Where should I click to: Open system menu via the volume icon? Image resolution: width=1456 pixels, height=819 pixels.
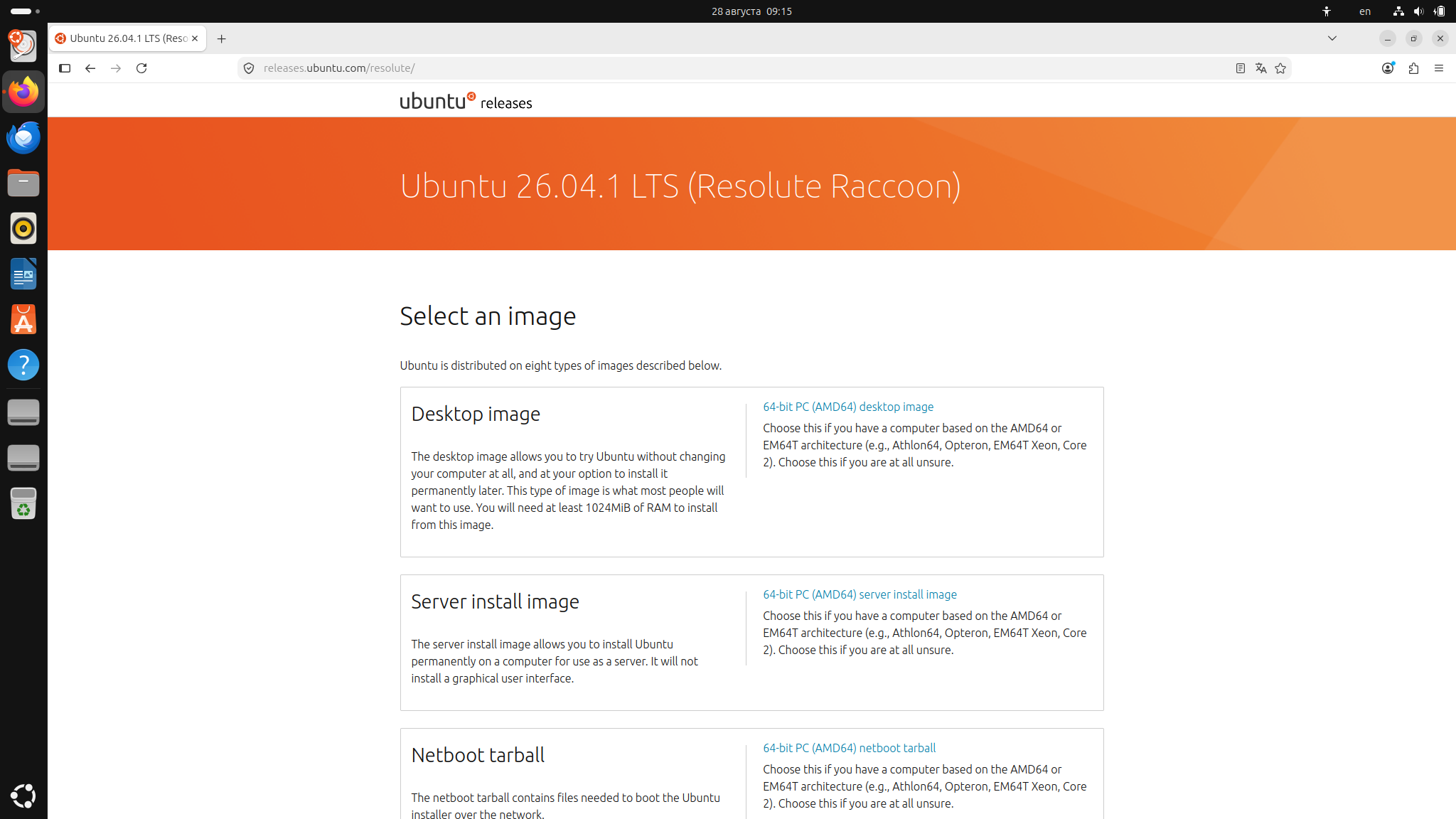(1419, 11)
